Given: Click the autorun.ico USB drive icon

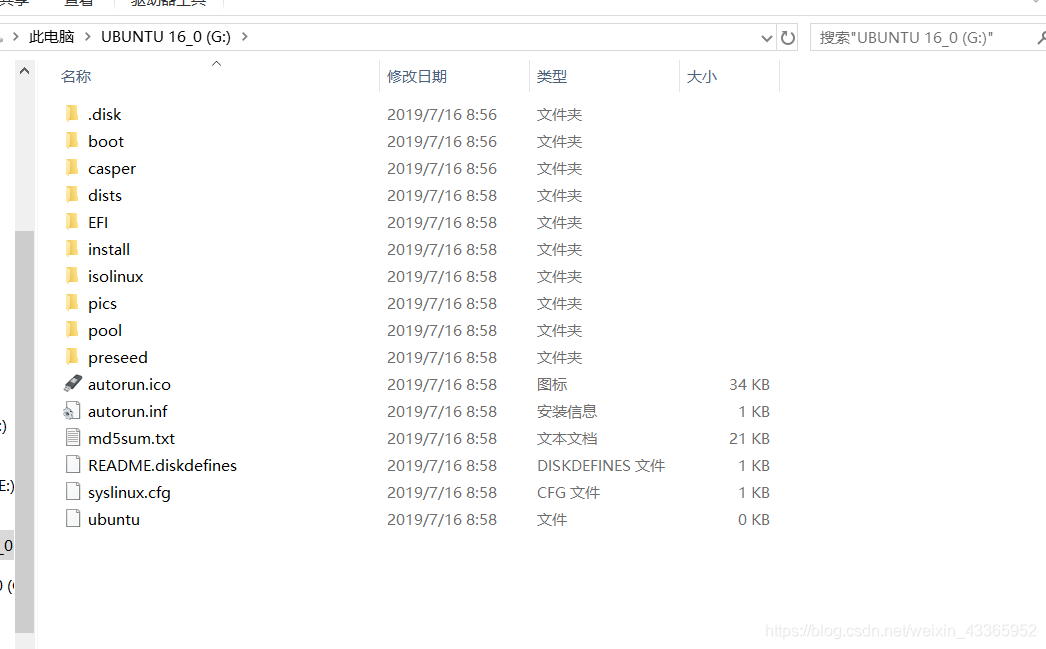Looking at the screenshot, I should 73,384.
